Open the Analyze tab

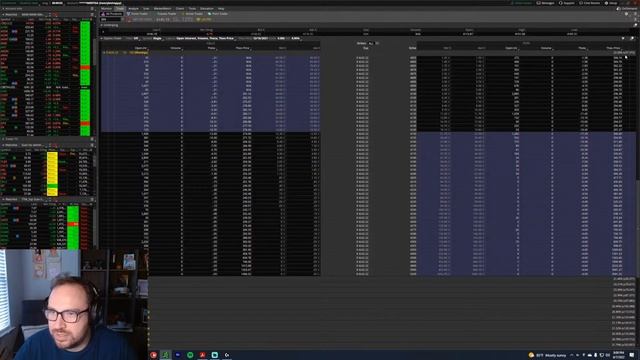tap(133, 9)
